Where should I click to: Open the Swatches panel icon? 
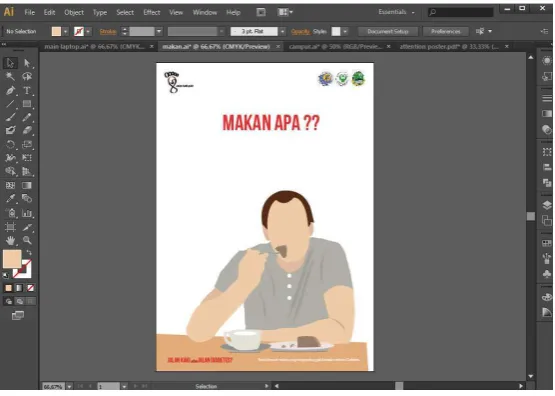tap(547, 243)
